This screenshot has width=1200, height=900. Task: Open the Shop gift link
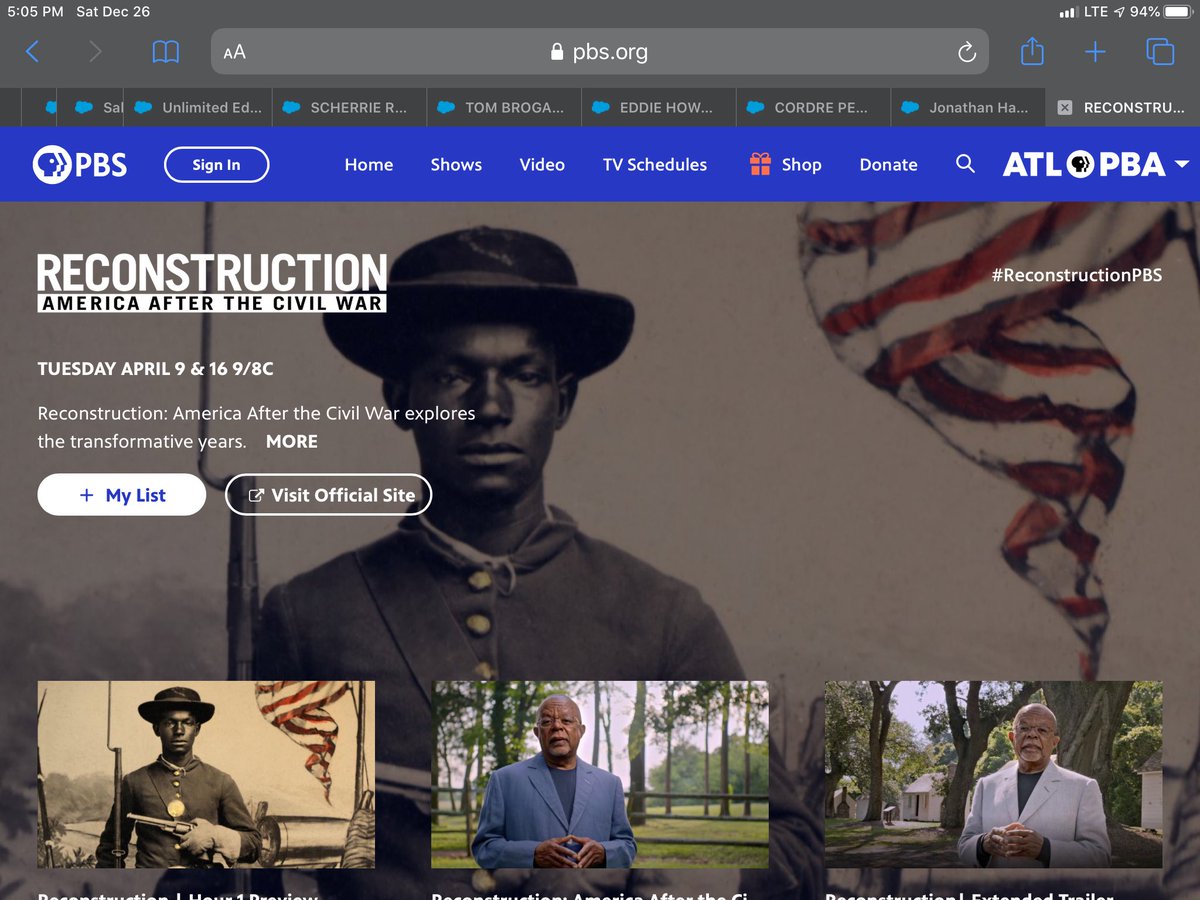pos(786,165)
